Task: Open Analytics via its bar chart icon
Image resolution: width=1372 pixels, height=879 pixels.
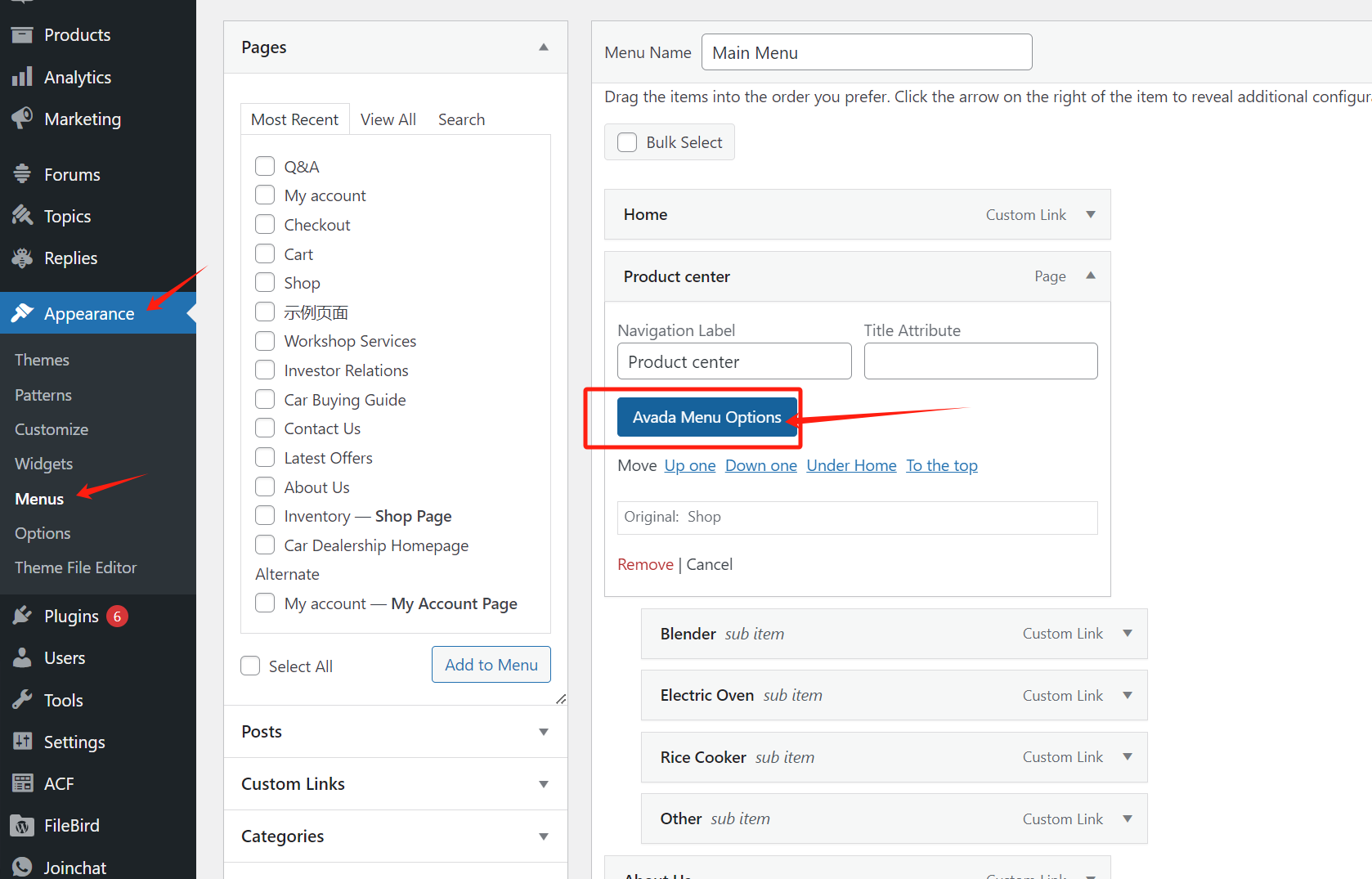Action: point(22,77)
